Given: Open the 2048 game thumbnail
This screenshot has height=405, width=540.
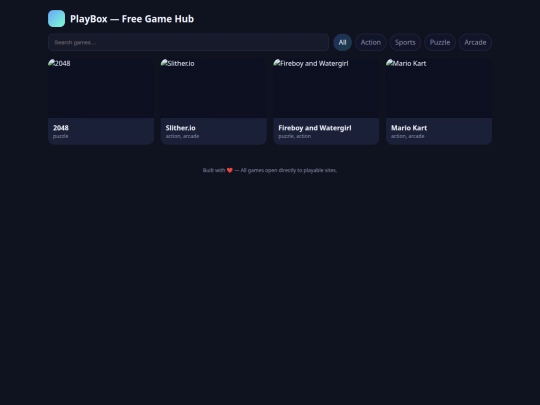Looking at the screenshot, I should 101,89.
